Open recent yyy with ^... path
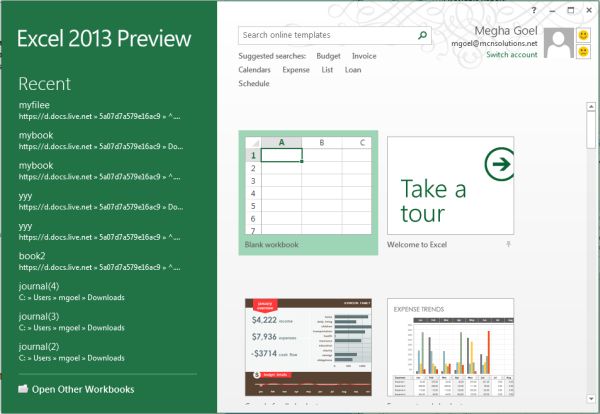The image size is (600, 414). 99,231
